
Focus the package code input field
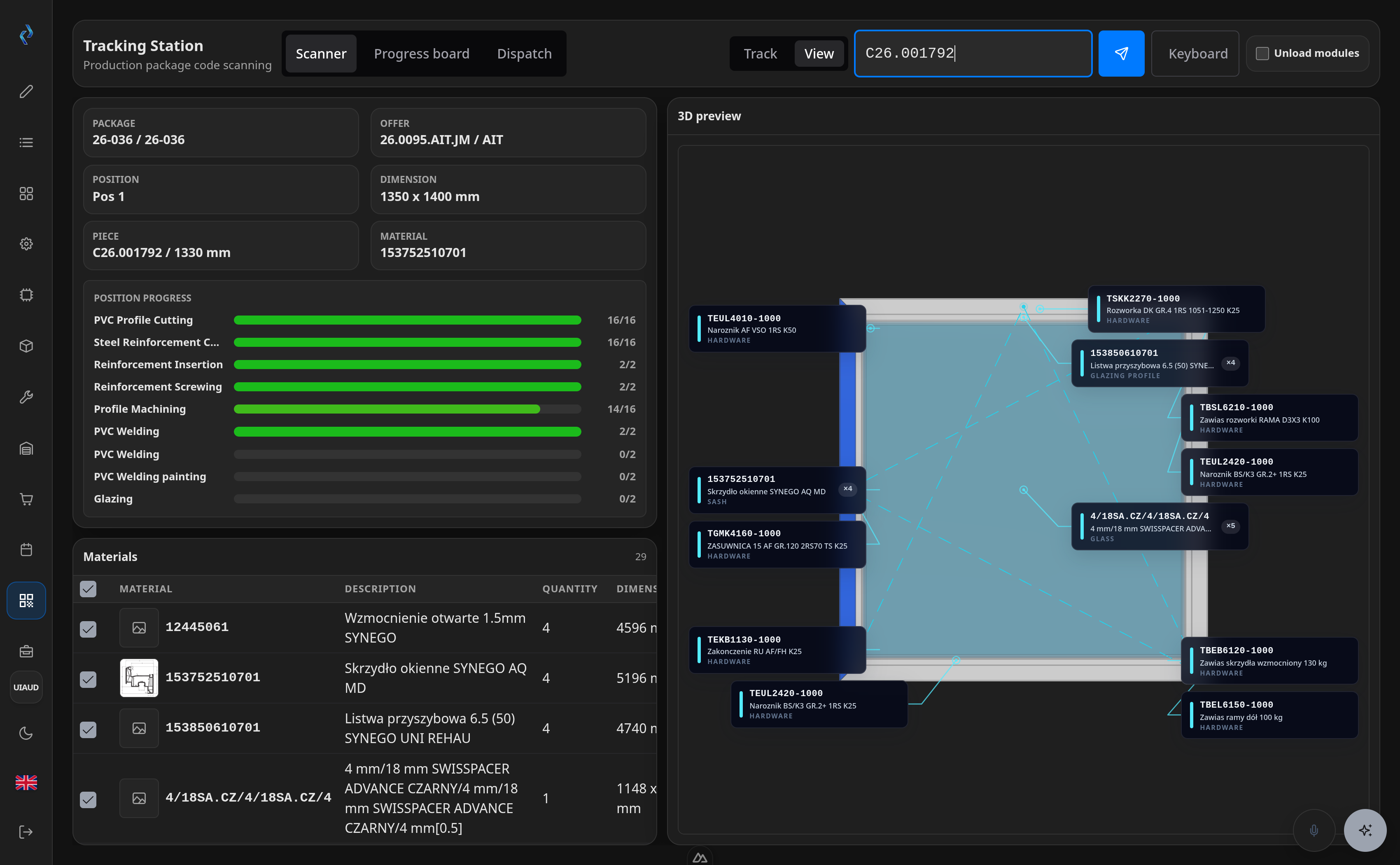click(973, 53)
